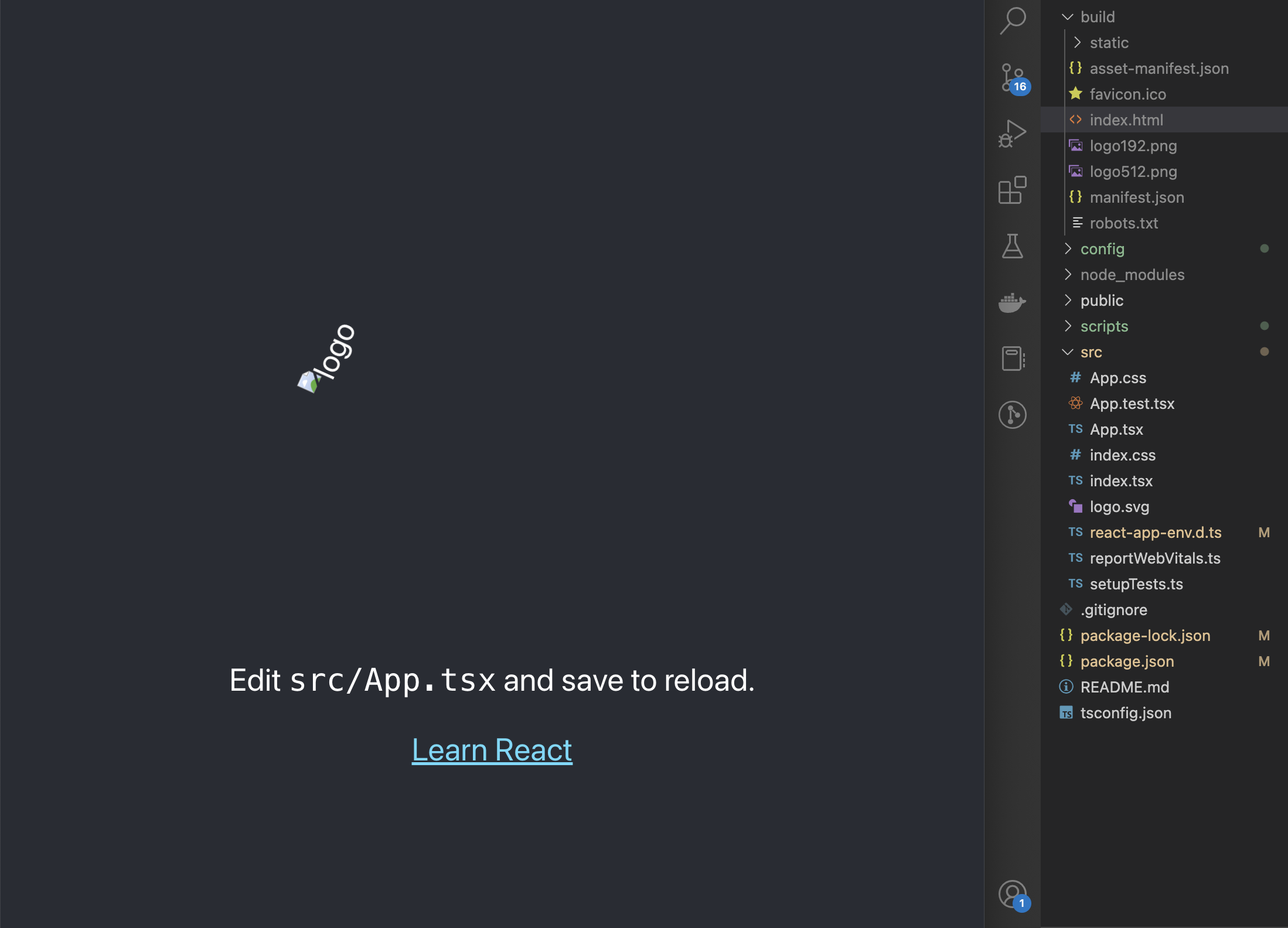
Task: Expand the static folder
Action: [x=1109, y=43]
